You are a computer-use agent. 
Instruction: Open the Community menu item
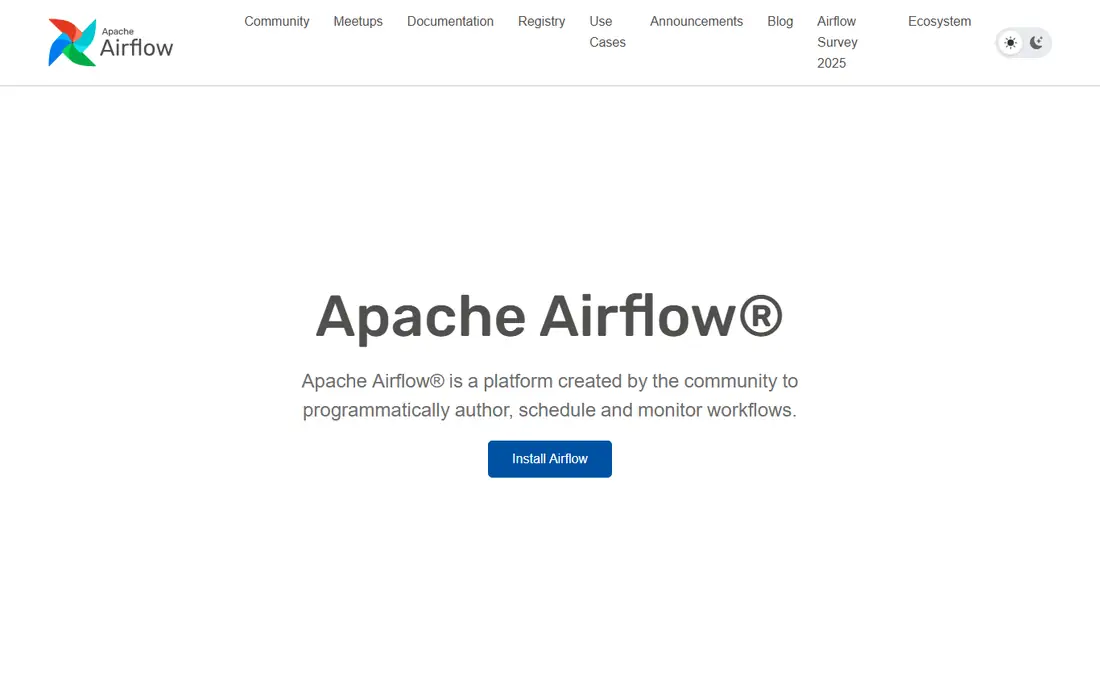point(276,22)
